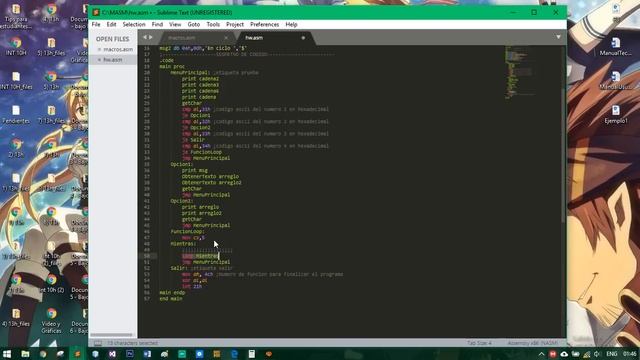This screenshot has width=640, height=360.
Task: Open the View menu
Action: (x=175, y=24)
